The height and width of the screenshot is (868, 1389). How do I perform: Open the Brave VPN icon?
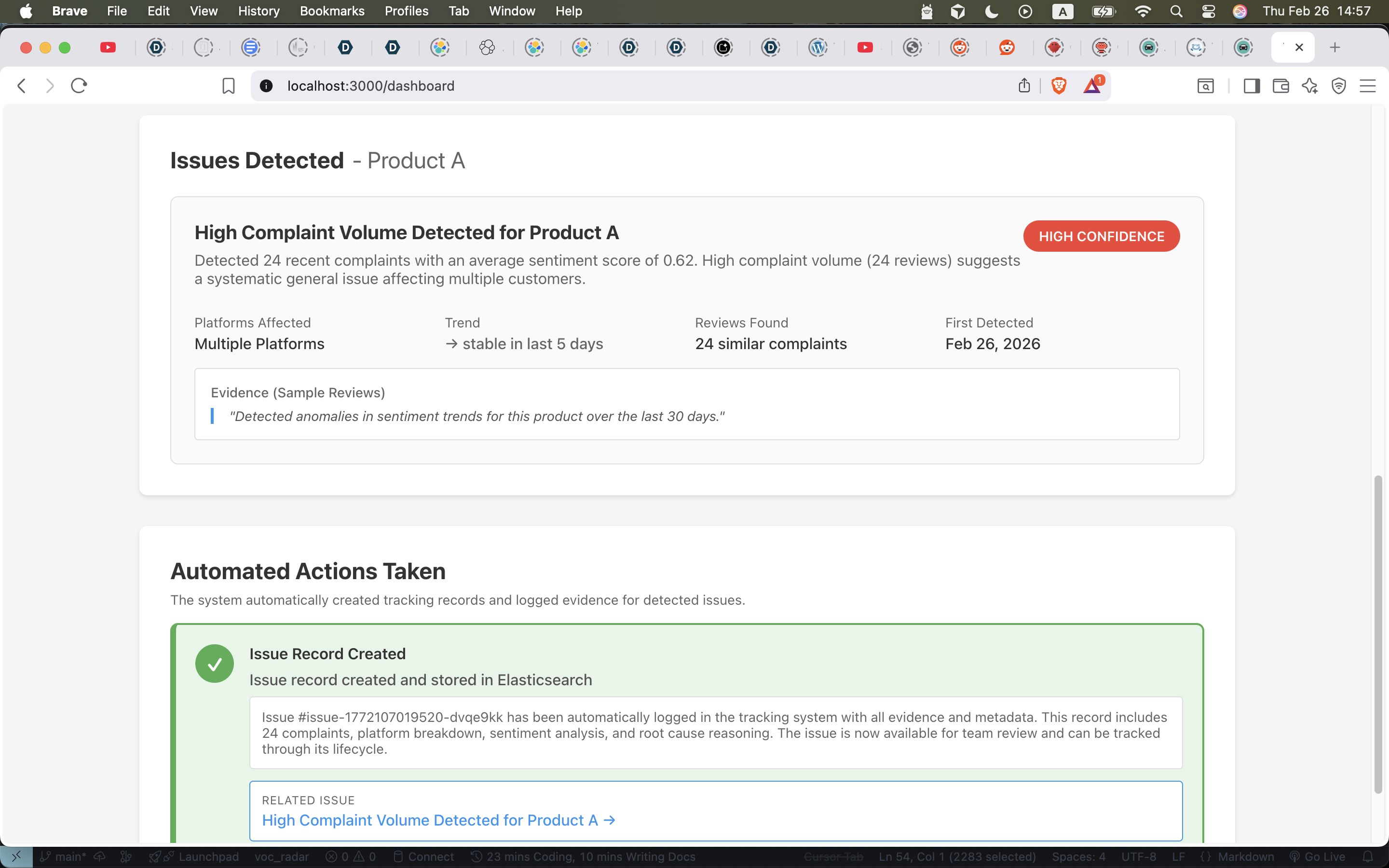[1338, 86]
